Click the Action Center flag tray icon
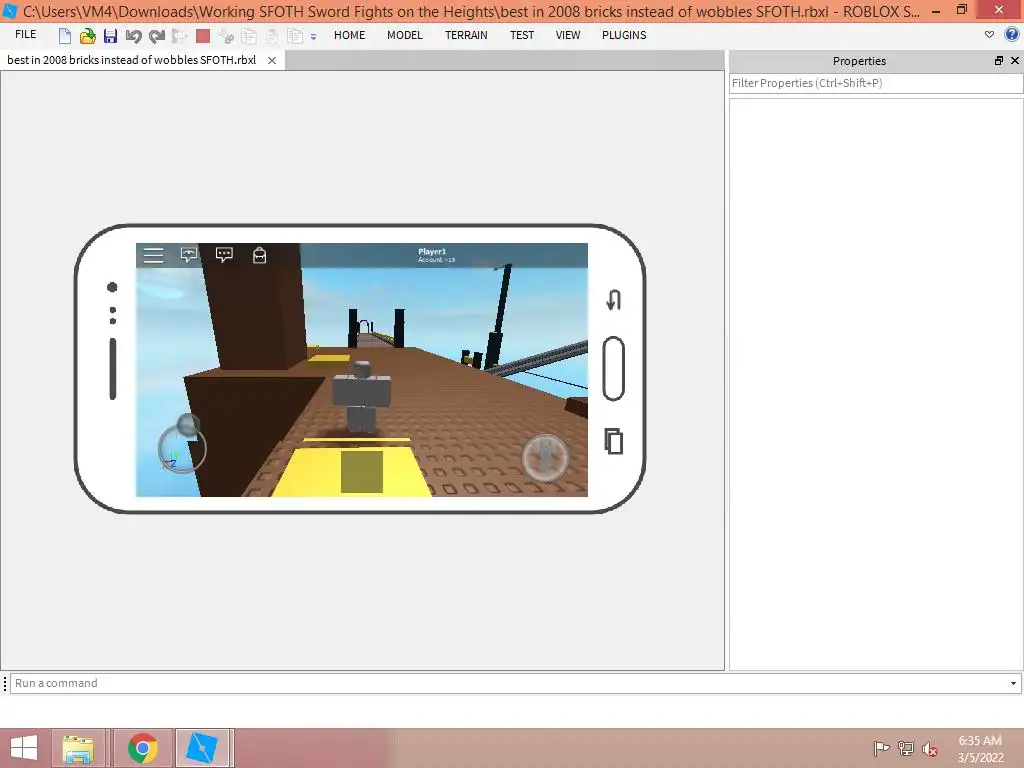 [881, 748]
